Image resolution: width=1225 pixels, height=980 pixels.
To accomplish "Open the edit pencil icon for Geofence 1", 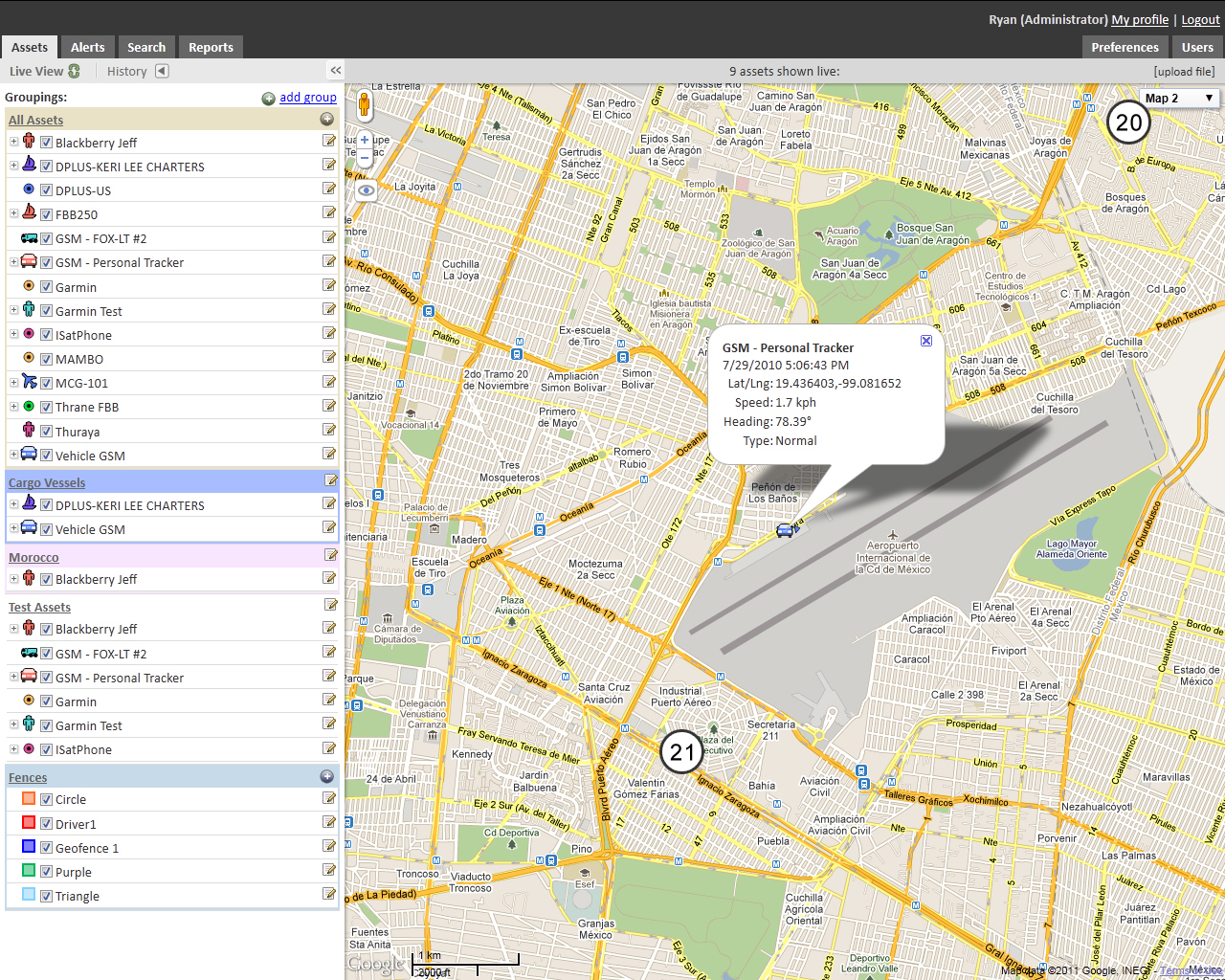I will click(329, 847).
